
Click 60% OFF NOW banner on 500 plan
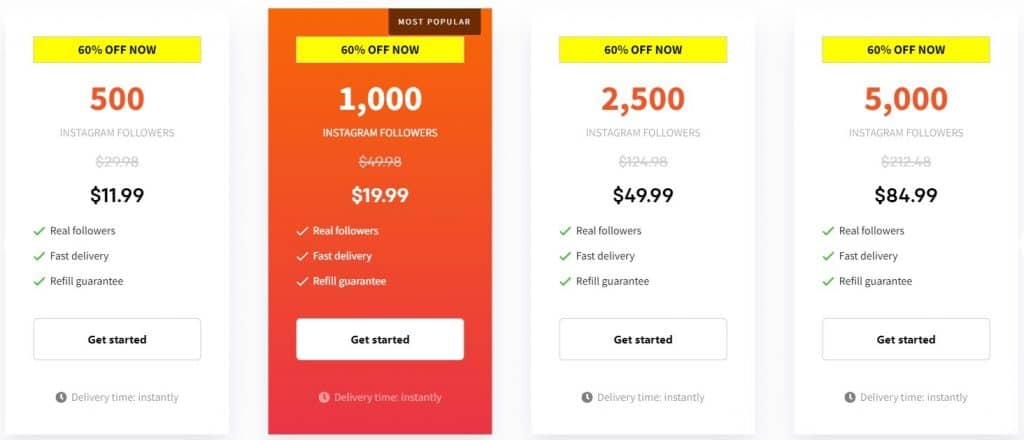[x=117, y=50]
